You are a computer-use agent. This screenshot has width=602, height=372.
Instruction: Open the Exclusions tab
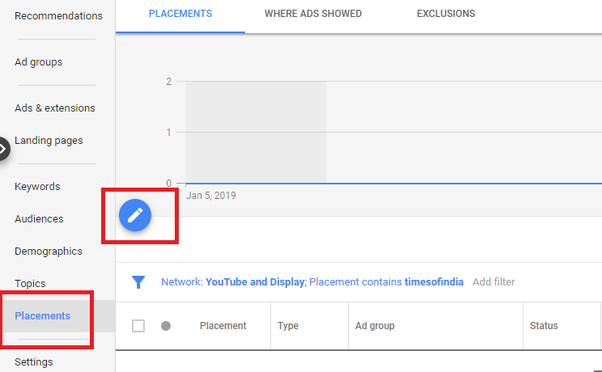[446, 14]
